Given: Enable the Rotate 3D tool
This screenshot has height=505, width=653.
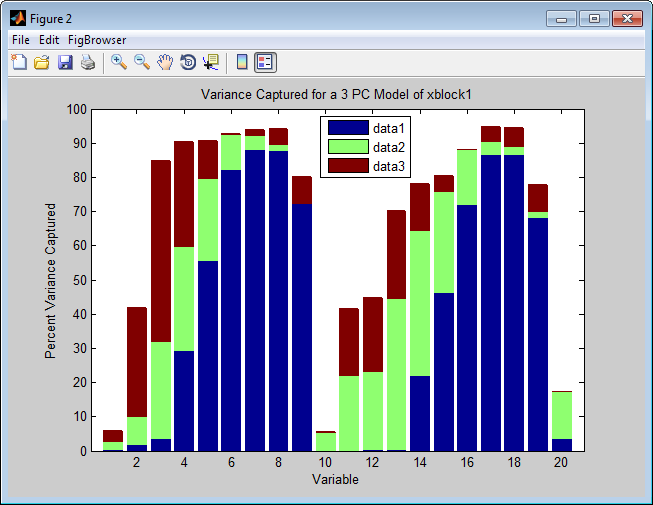Looking at the screenshot, I should point(188,62).
